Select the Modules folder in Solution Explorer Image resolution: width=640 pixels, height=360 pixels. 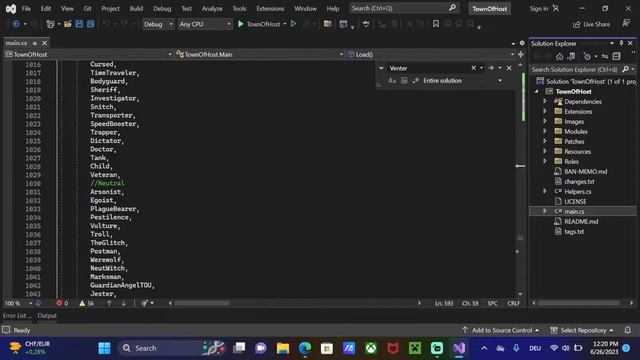pos(576,131)
